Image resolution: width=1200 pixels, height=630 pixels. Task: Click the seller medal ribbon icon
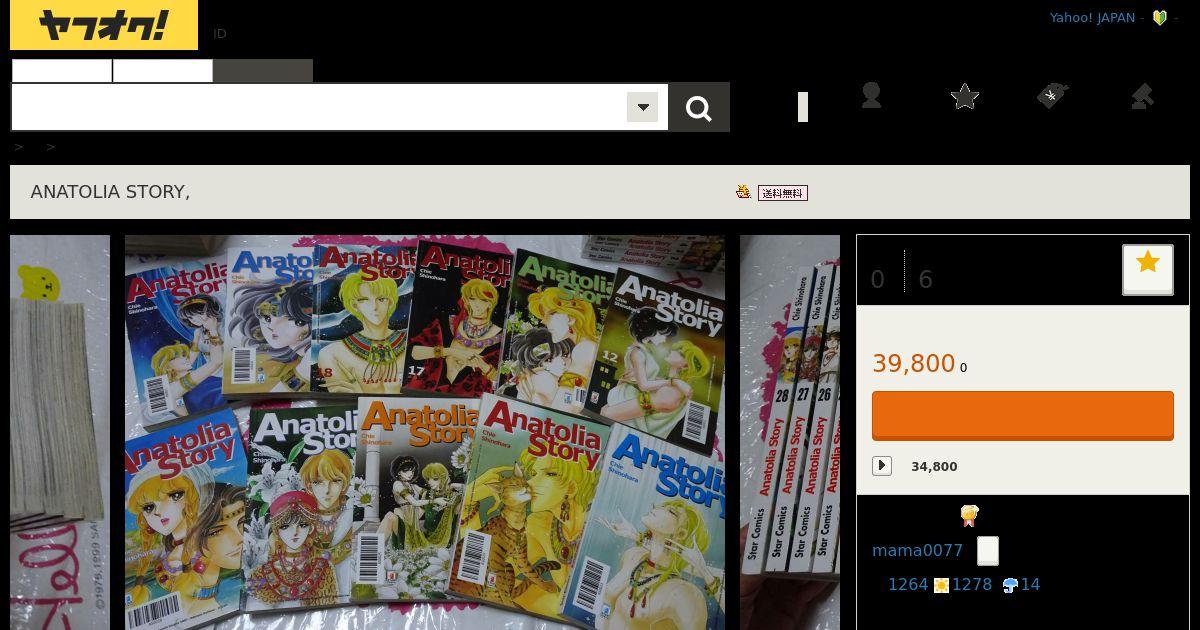coord(969,516)
